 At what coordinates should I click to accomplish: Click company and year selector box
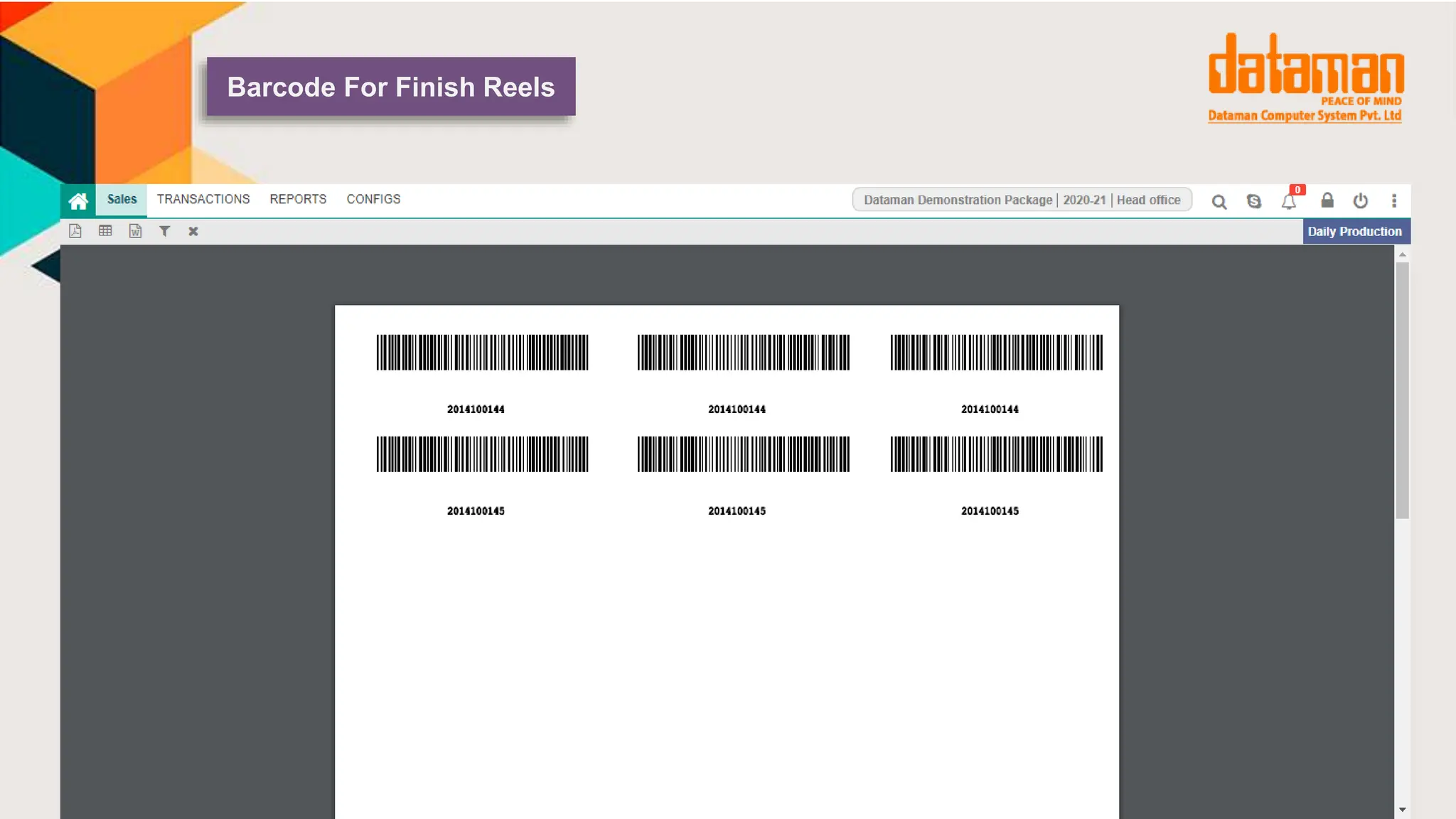click(1022, 200)
